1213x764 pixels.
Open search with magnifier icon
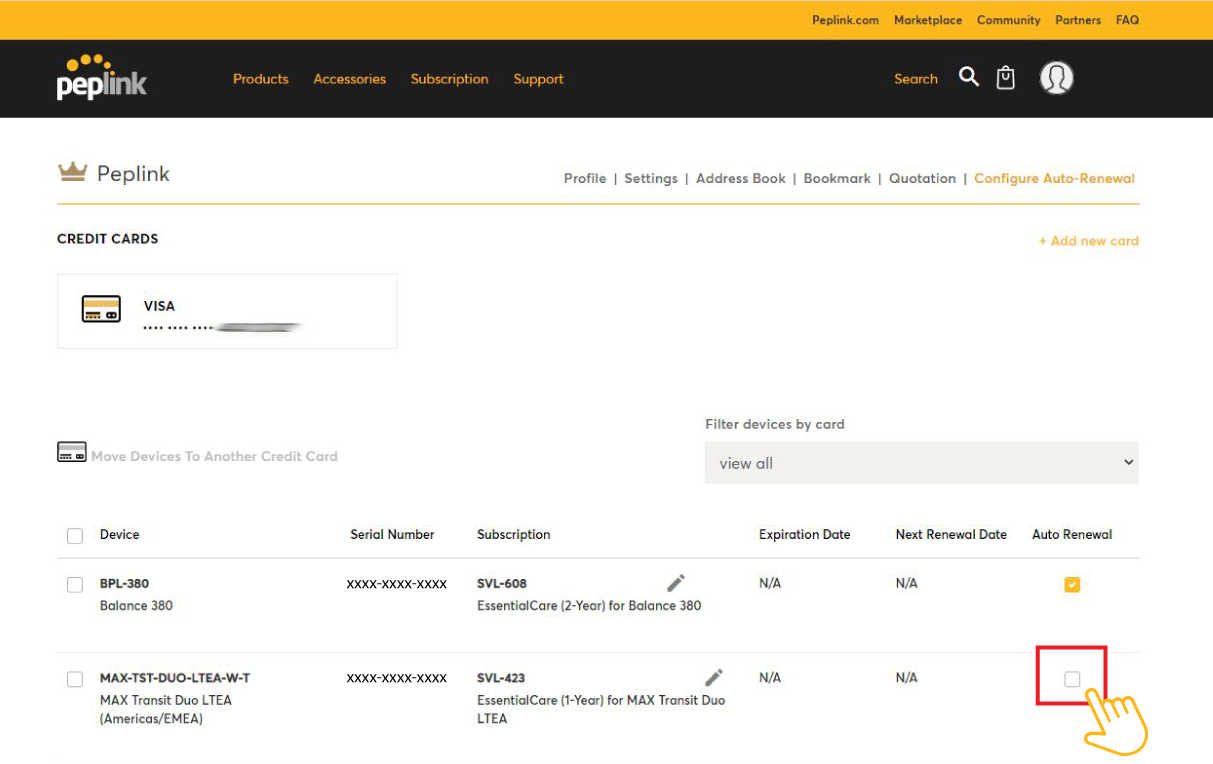click(969, 77)
